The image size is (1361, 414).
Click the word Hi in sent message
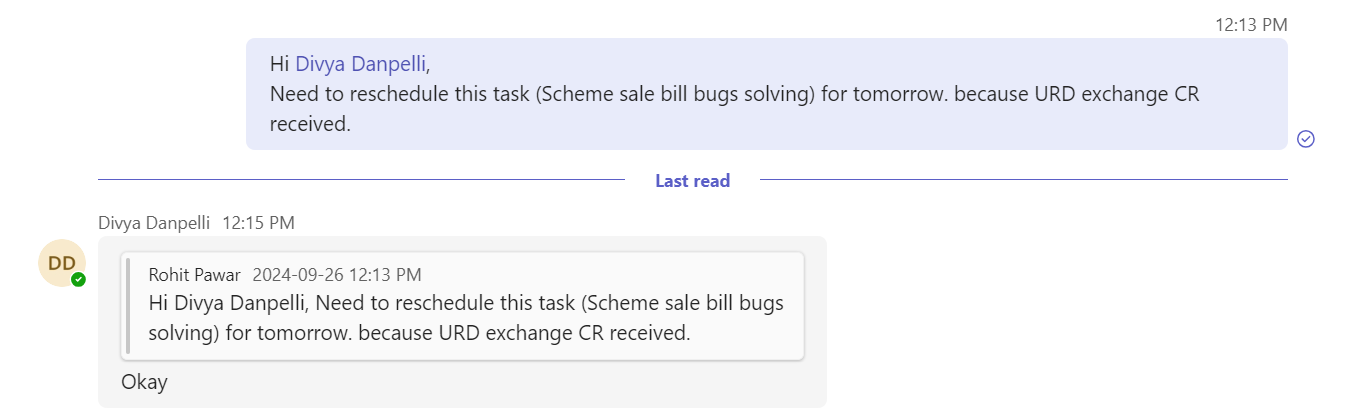tap(279, 64)
